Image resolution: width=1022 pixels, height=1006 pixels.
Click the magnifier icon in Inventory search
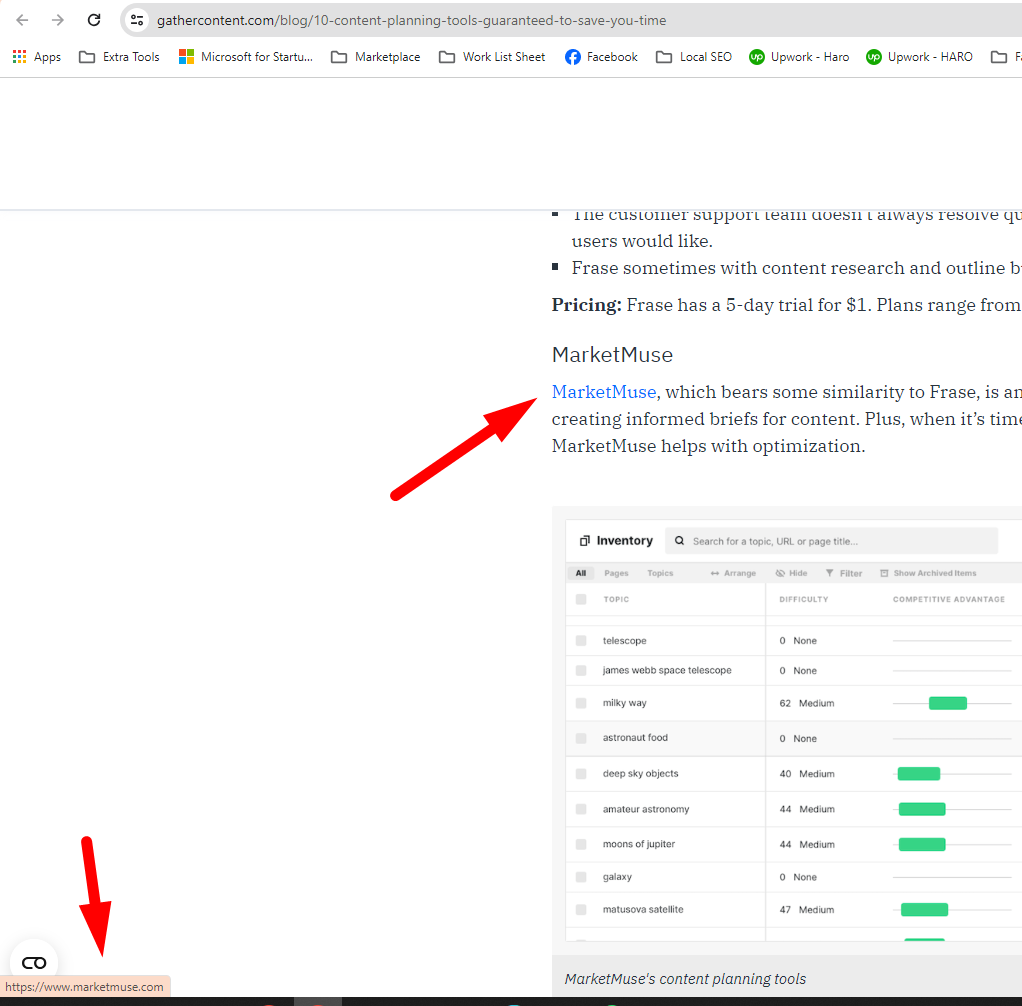tap(679, 541)
